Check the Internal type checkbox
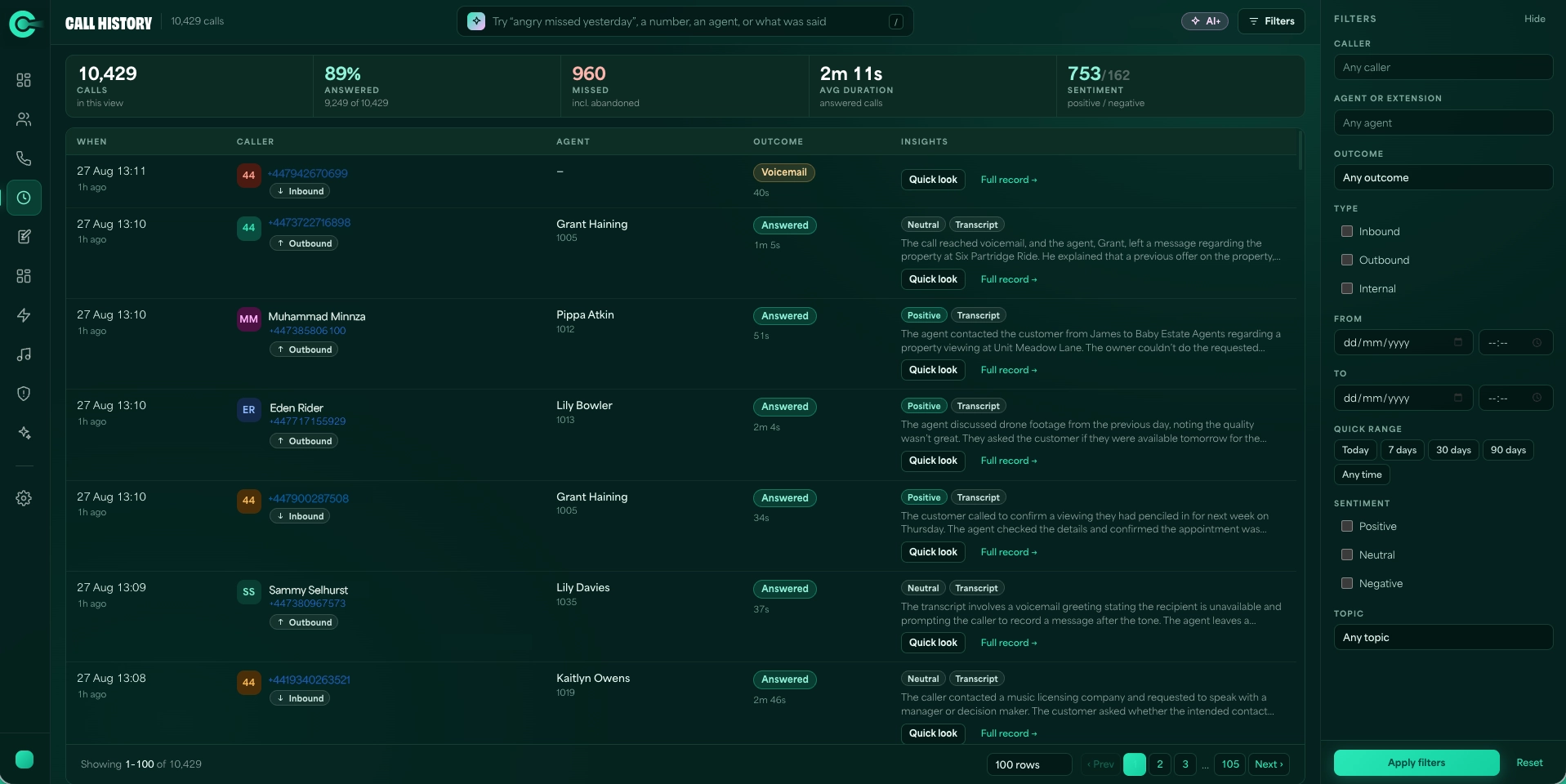This screenshot has width=1566, height=784. [1347, 288]
